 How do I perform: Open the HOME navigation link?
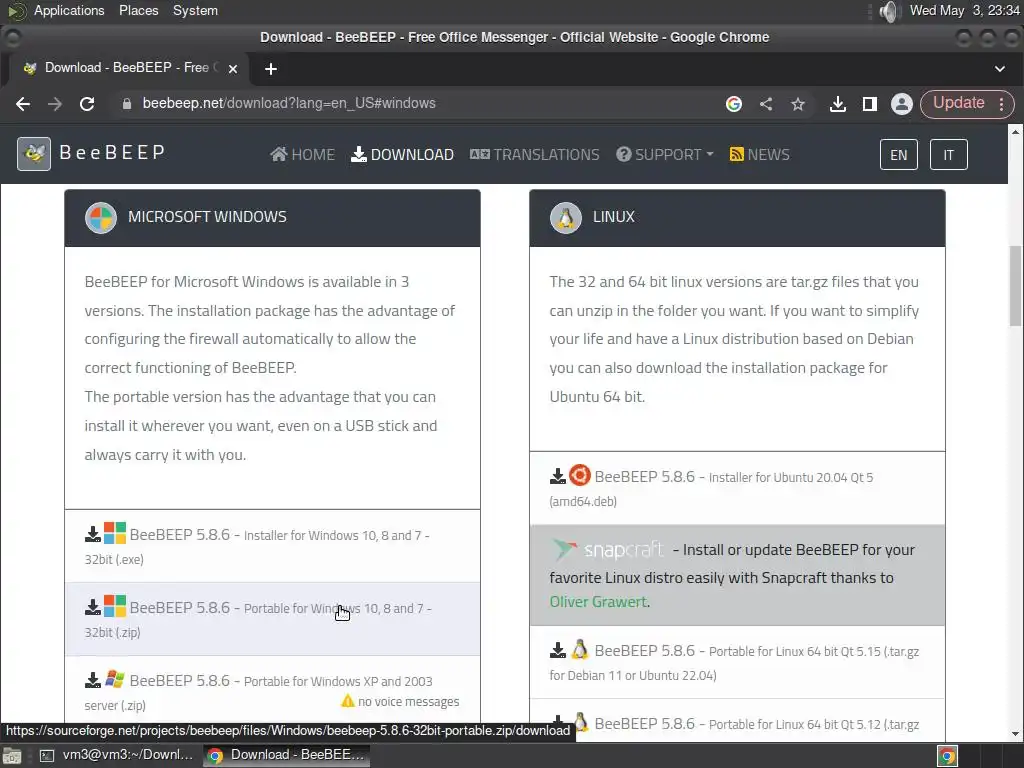303,155
